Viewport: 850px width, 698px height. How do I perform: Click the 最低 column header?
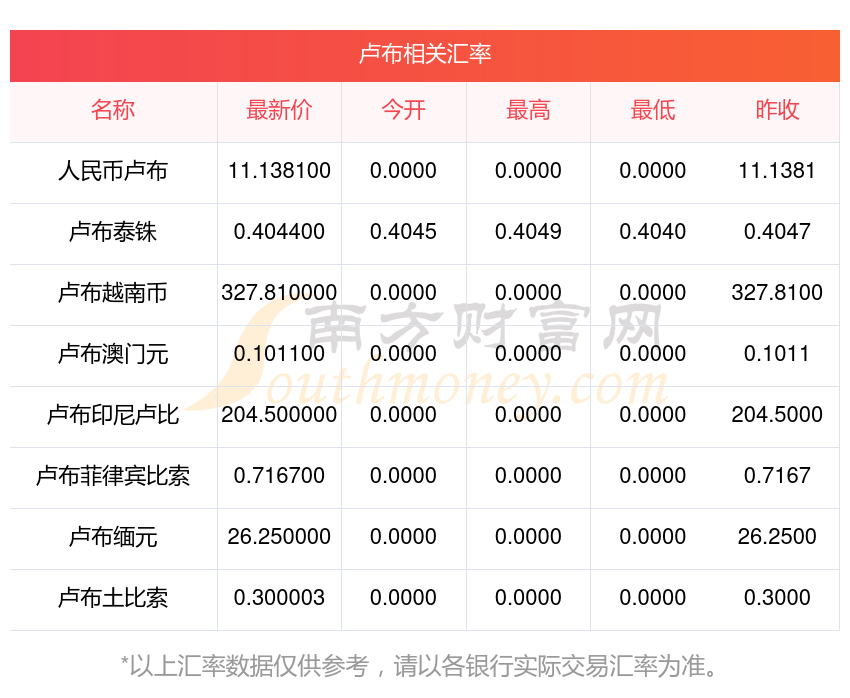pyautogui.click(x=653, y=110)
